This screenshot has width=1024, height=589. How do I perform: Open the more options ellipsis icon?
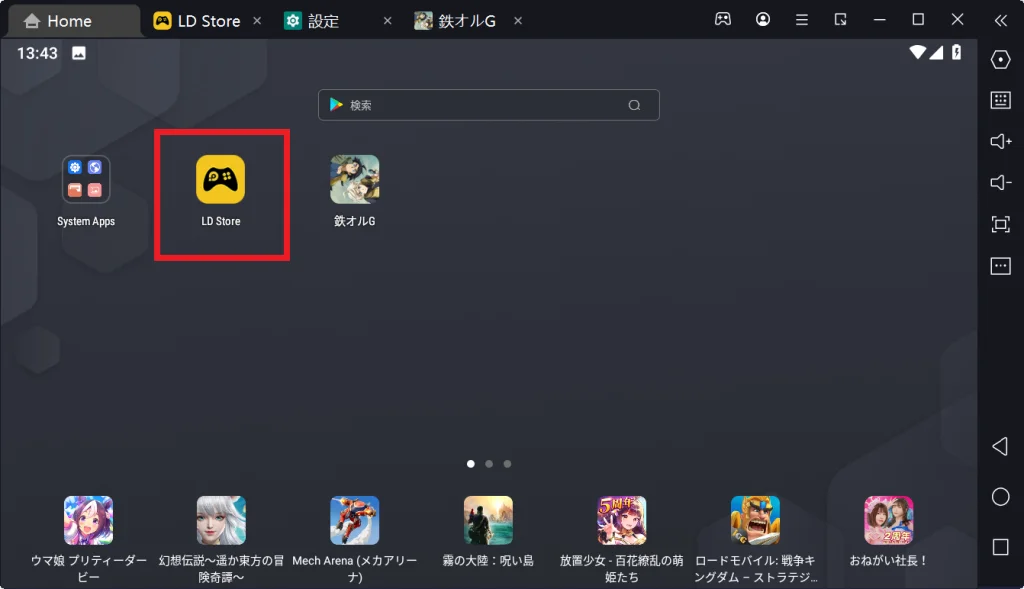point(1000,266)
